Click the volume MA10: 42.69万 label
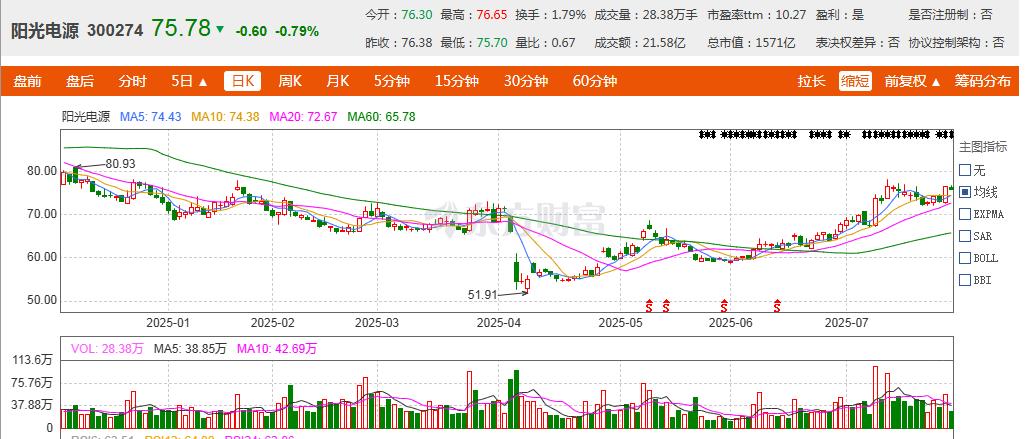 [277, 349]
